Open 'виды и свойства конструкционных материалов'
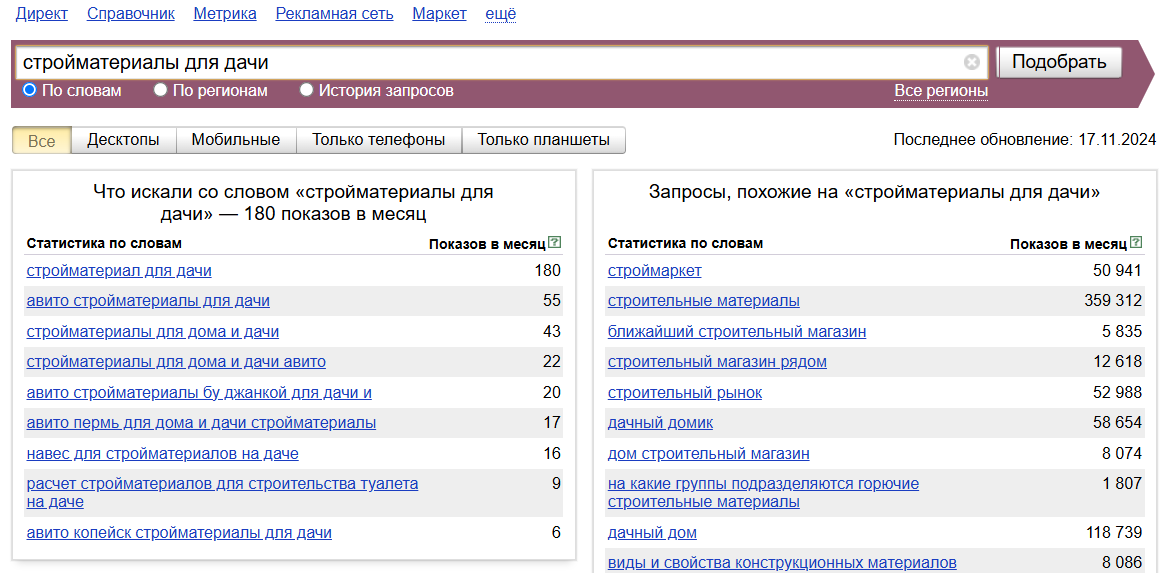 pos(782,563)
